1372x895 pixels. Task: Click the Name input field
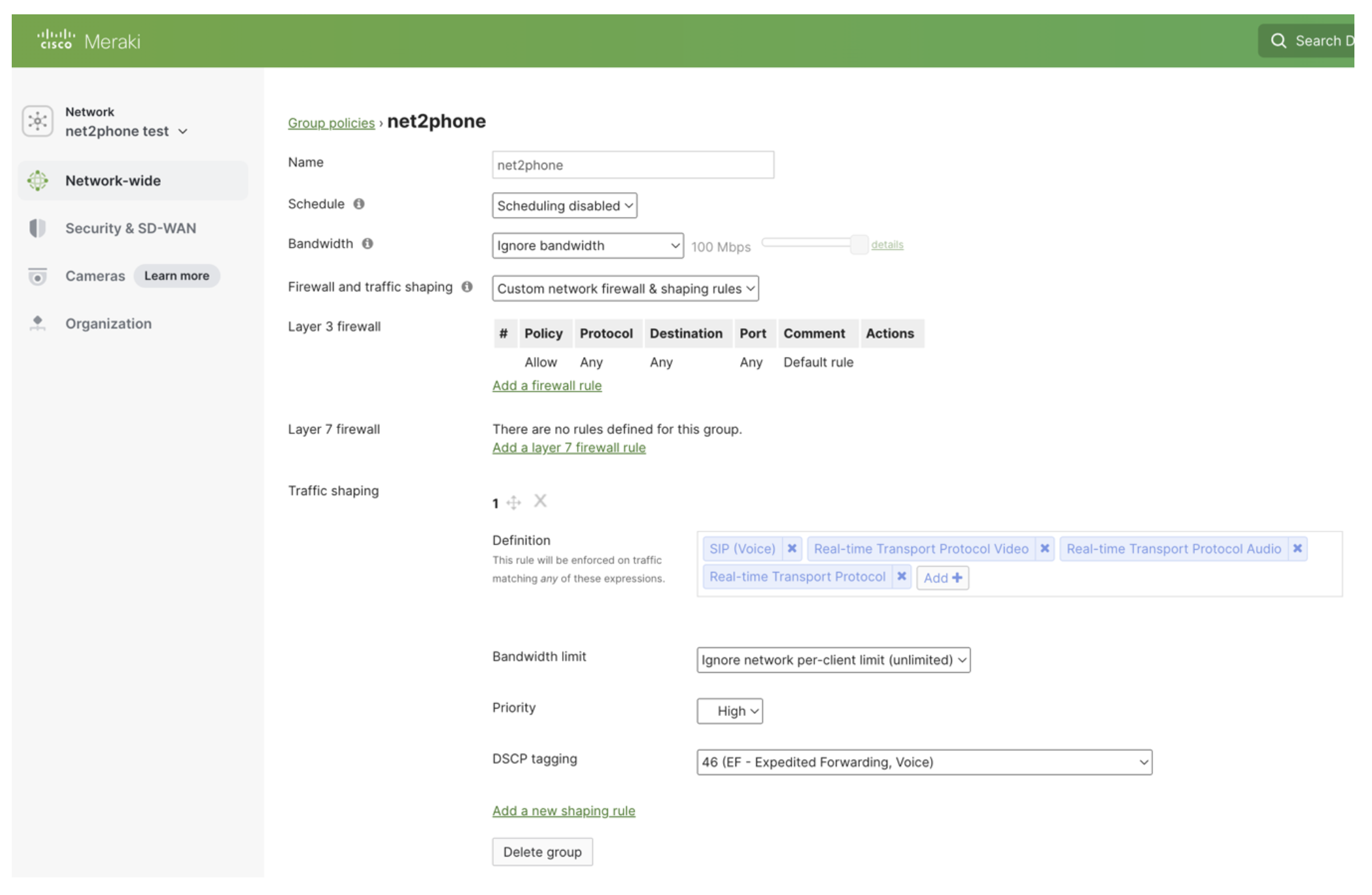click(633, 165)
